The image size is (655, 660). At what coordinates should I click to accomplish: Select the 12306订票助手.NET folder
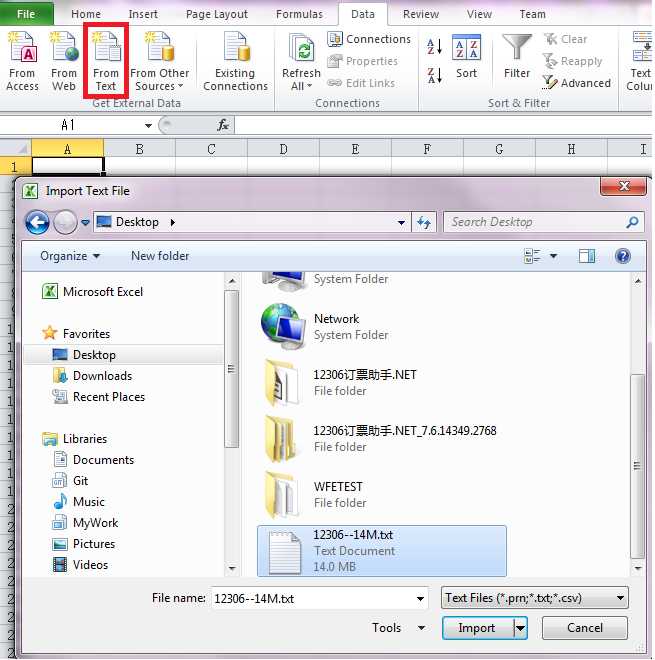pyautogui.click(x=338, y=383)
